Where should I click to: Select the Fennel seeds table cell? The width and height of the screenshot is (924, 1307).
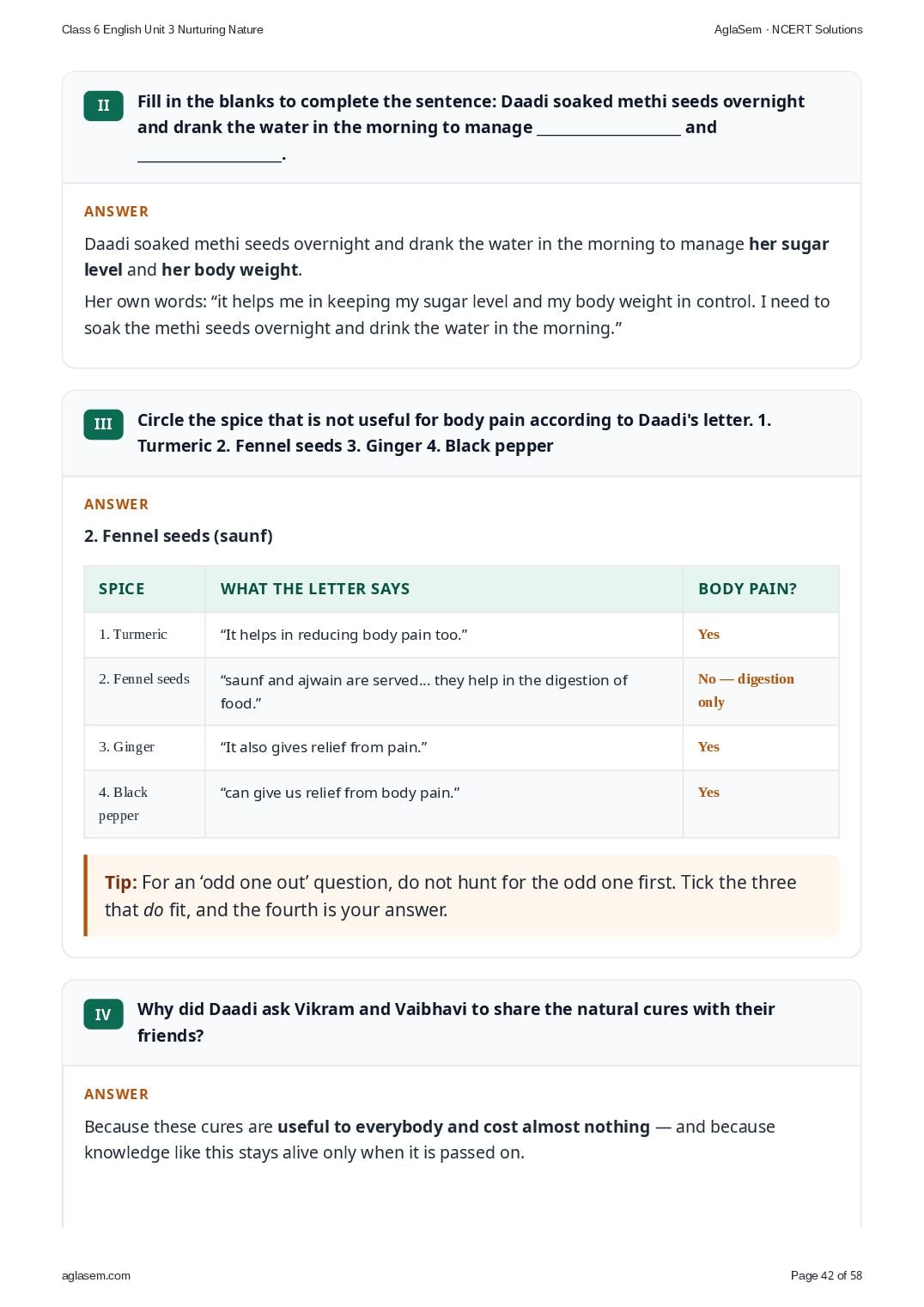pyautogui.click(x=144, y=691)
